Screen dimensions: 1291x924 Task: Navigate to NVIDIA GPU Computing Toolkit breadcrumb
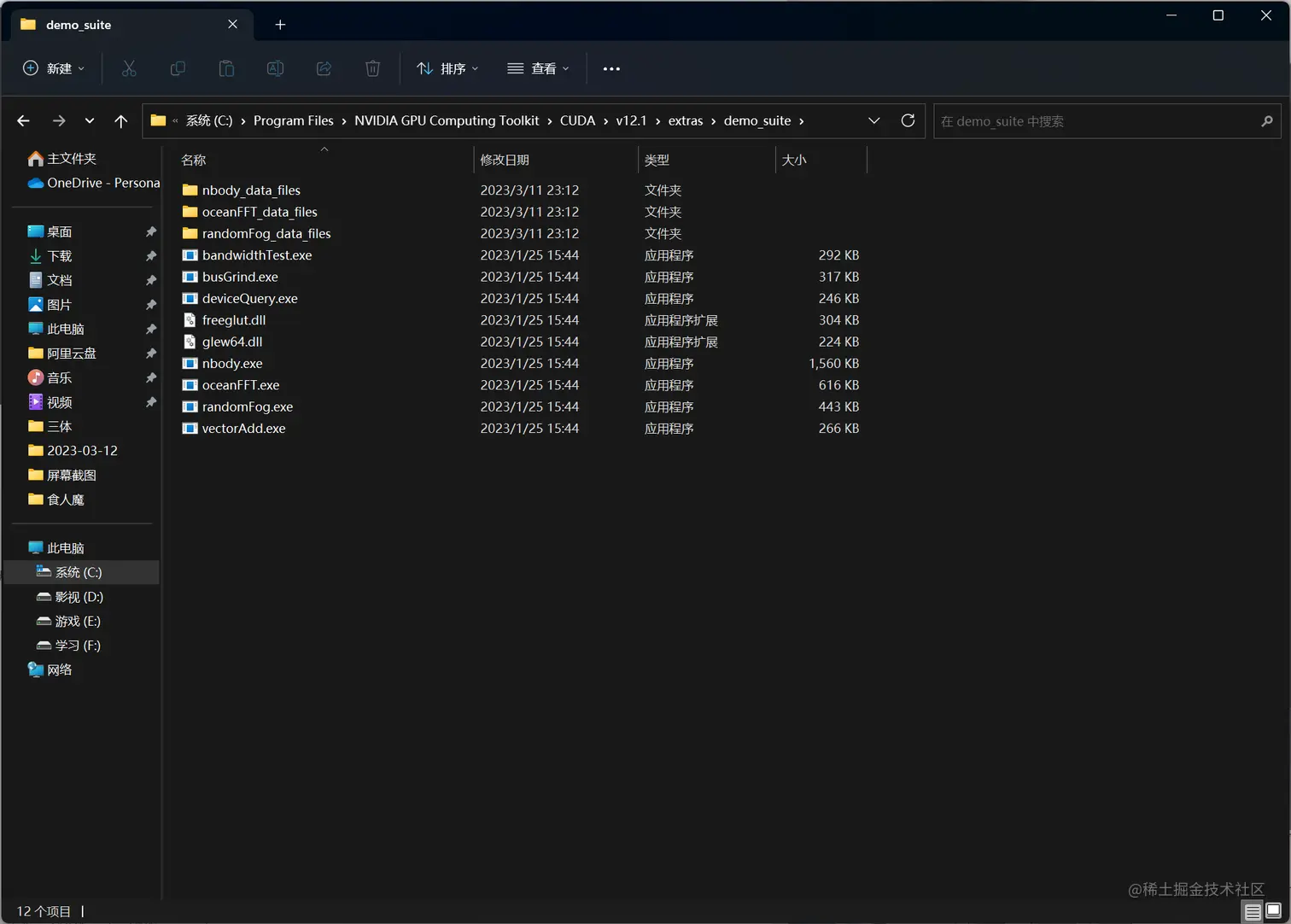click(447, 120)
